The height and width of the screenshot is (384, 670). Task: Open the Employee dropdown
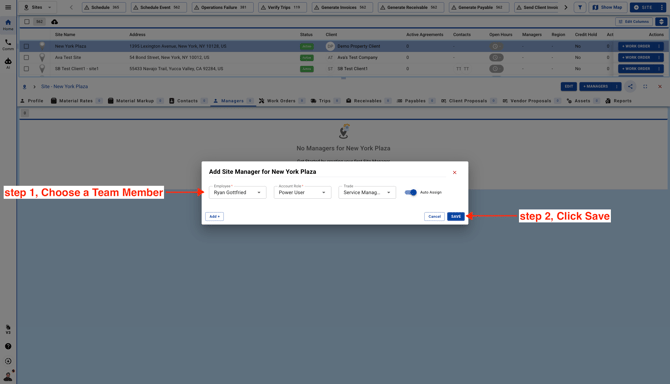pos(238,192)
